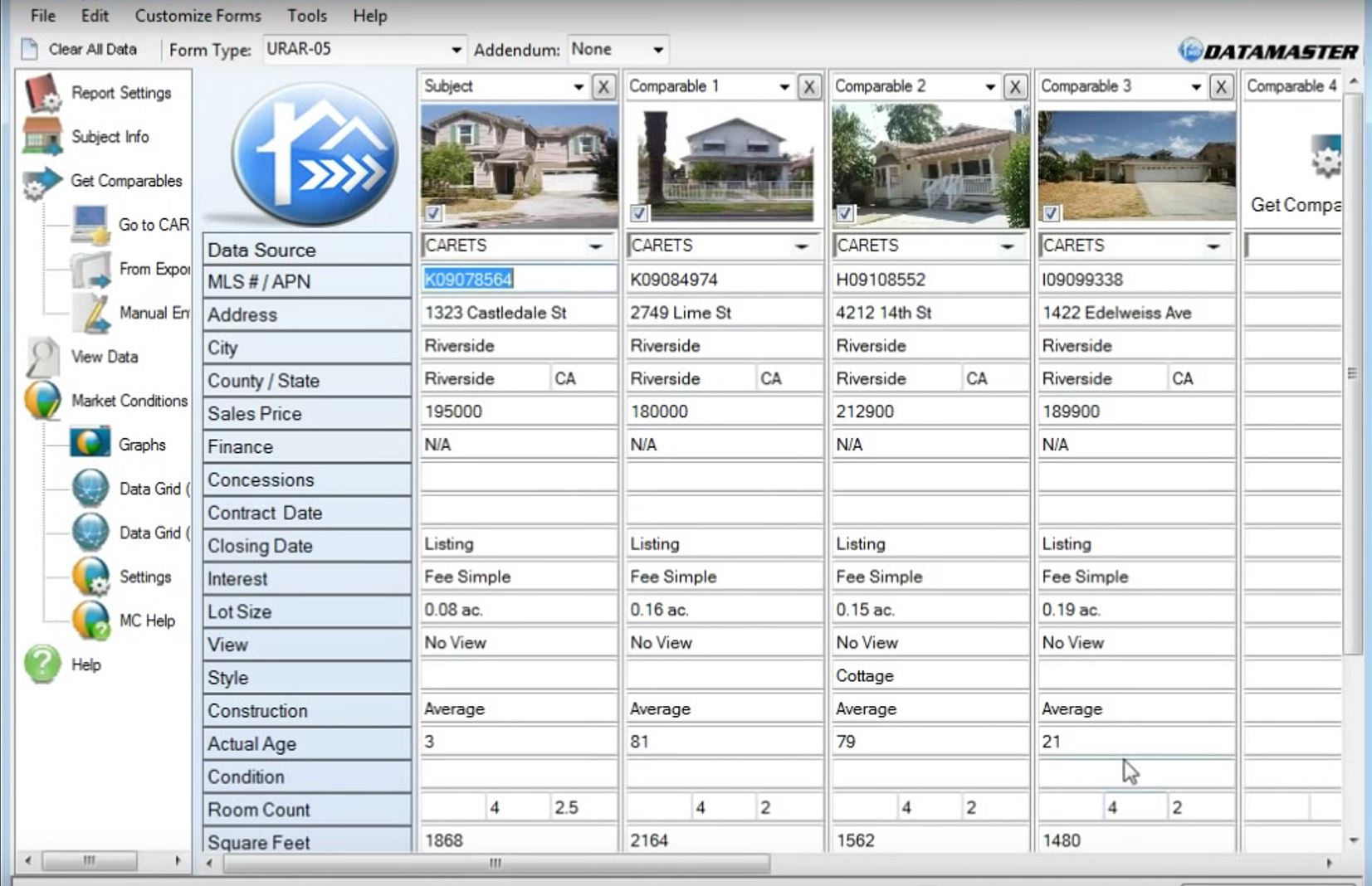
Task: Click the MC Help icon
Action: tap(90, 621)
